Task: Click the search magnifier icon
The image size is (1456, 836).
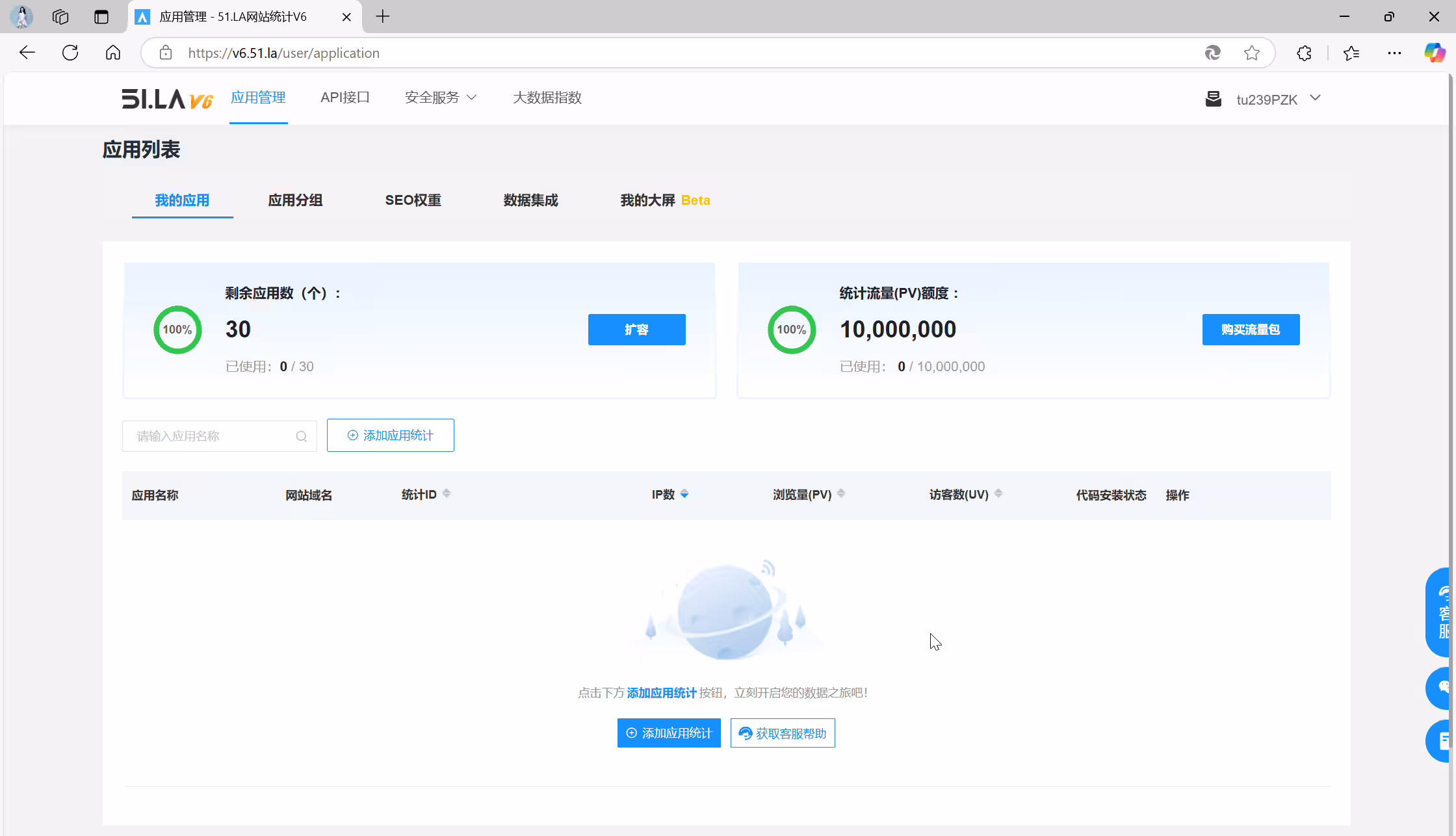Action: pos(302,437)
